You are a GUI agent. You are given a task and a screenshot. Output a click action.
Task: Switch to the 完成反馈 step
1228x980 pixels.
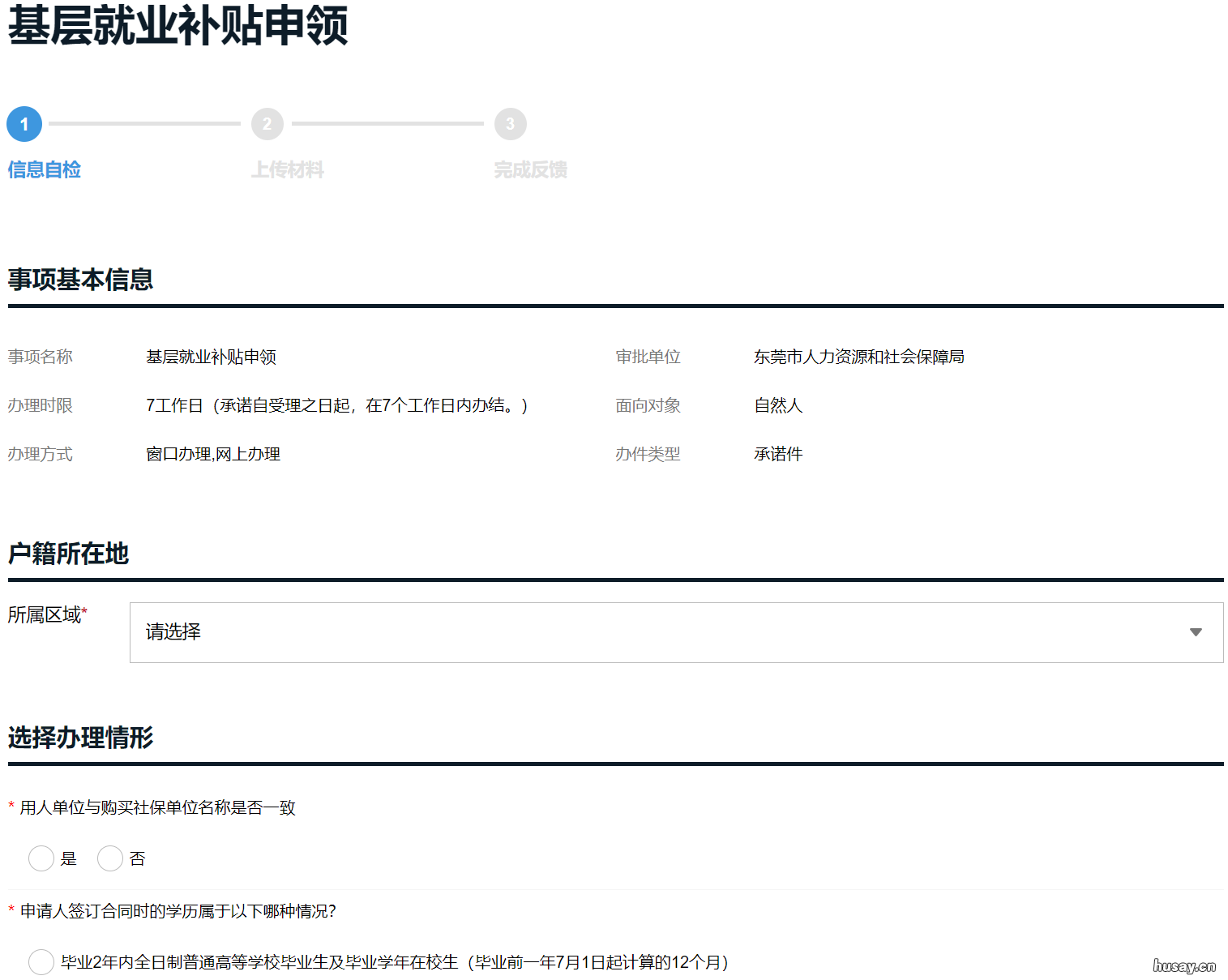[530, 169]
